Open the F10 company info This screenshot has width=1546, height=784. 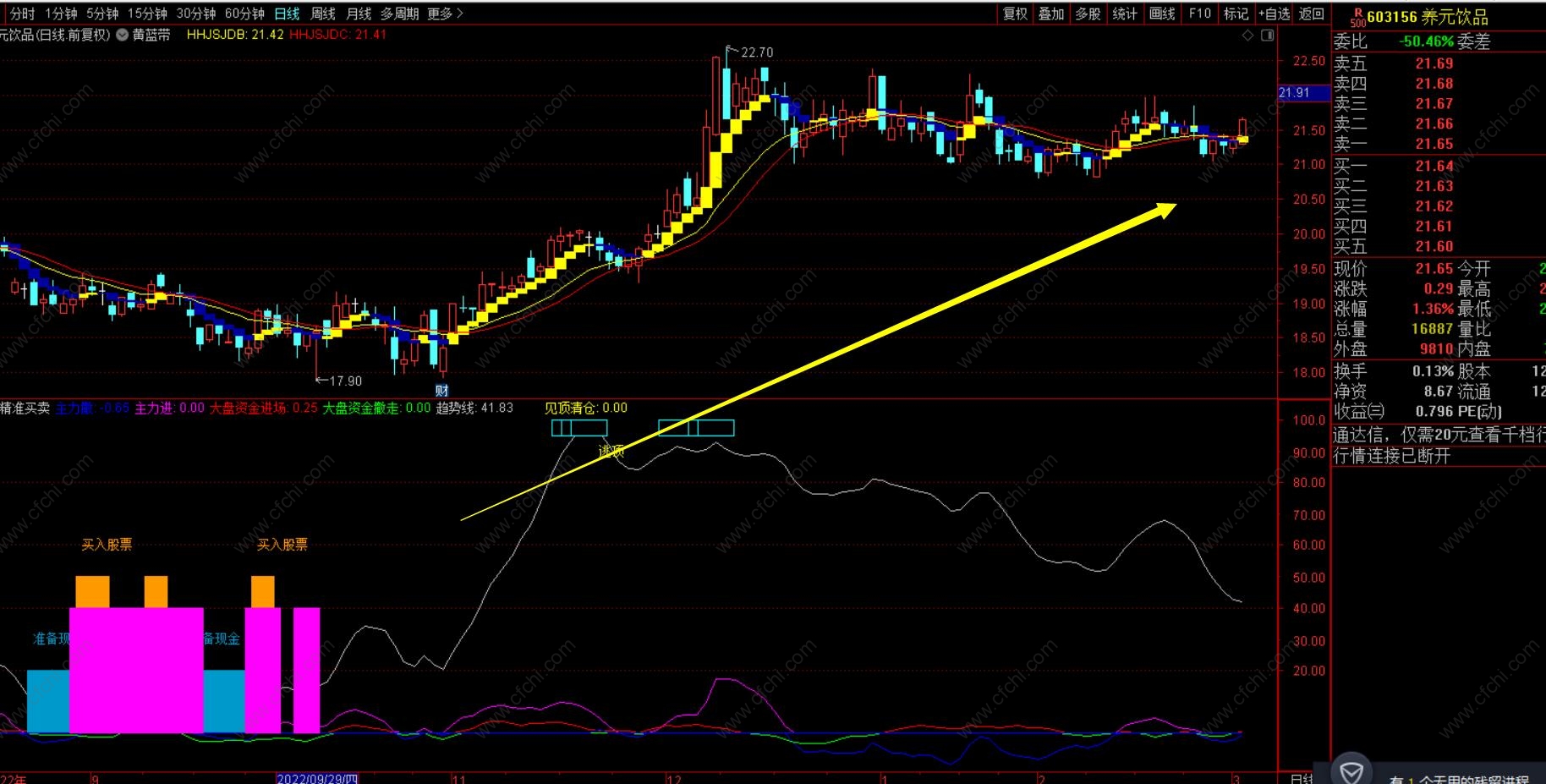pyautogui.click(x=1199, y=14)
